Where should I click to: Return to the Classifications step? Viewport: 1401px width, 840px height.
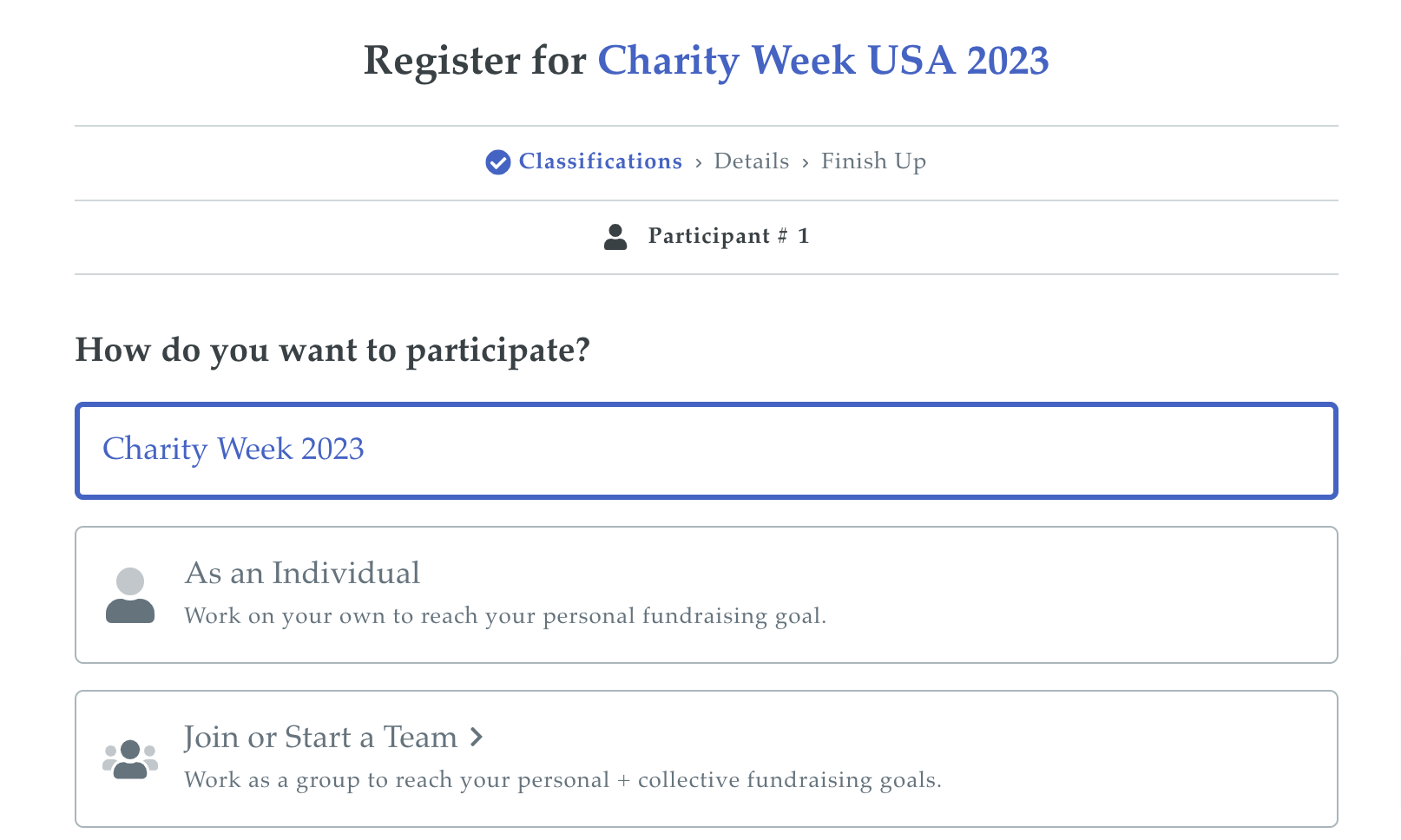point(600,161)
